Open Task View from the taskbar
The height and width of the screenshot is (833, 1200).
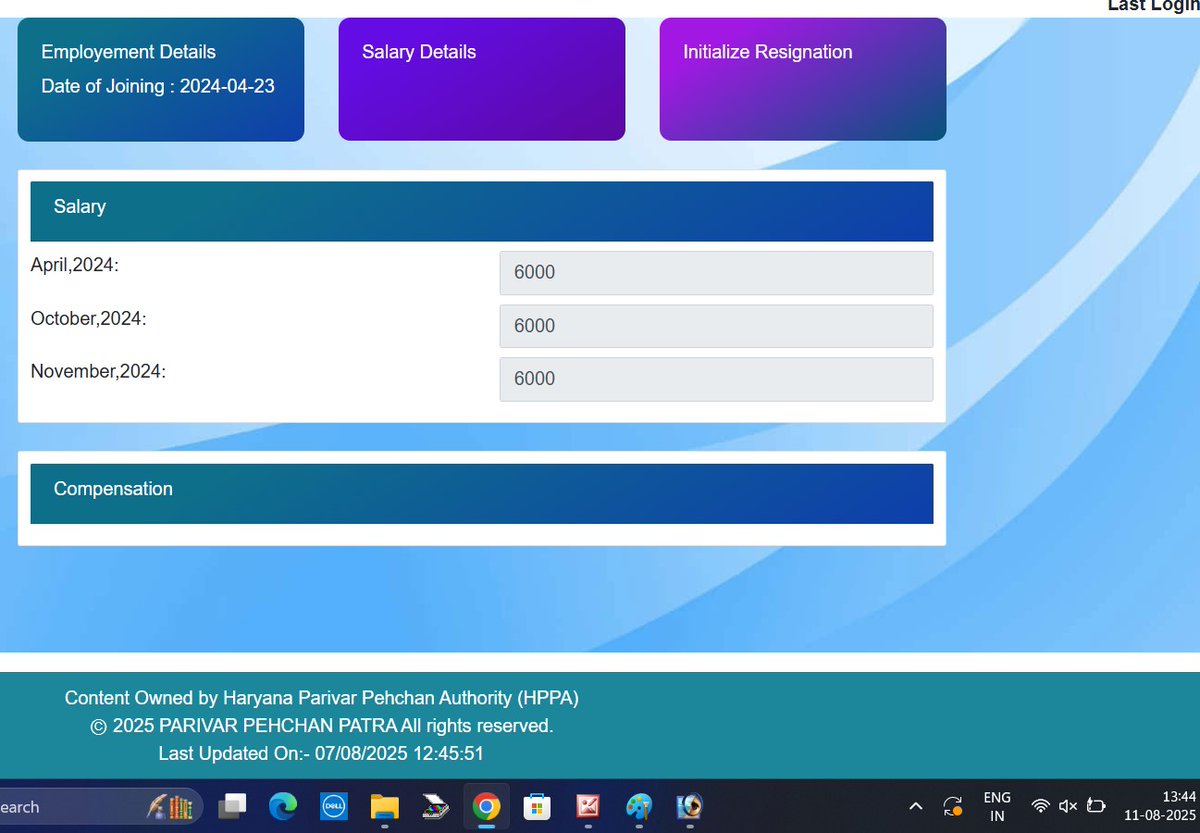tap(233, 806)
